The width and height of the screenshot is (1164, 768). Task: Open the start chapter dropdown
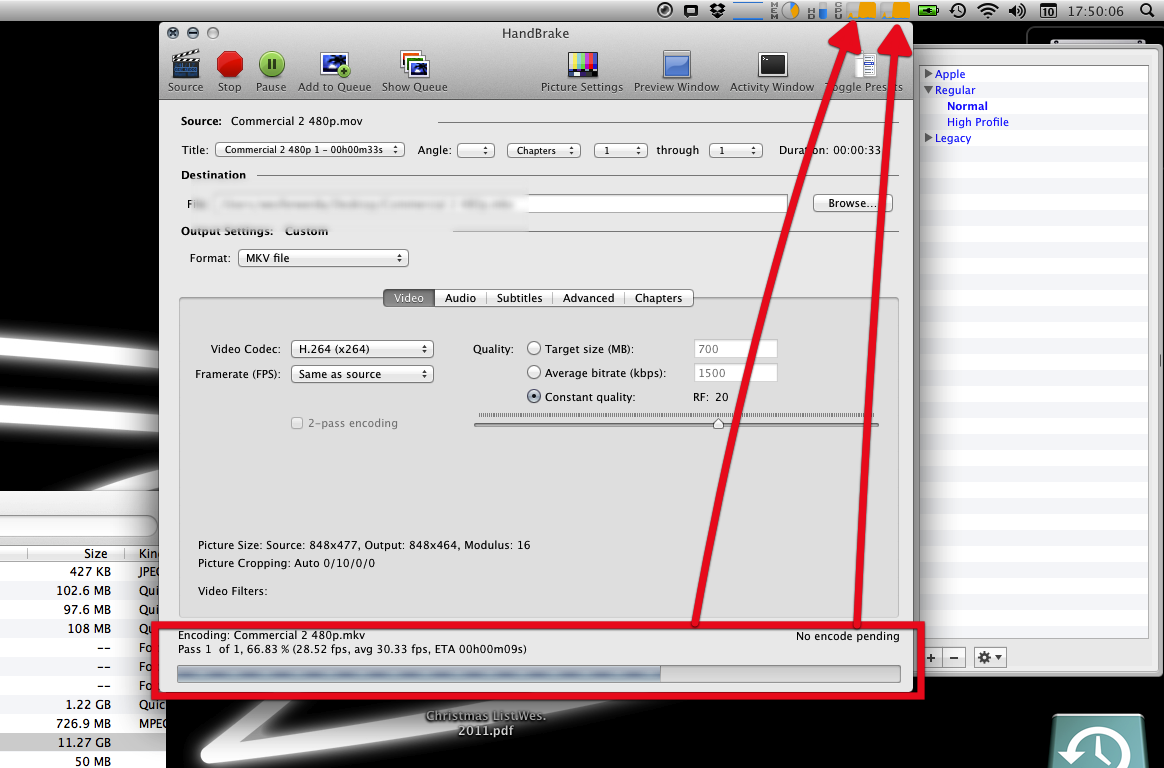point(621,150)
